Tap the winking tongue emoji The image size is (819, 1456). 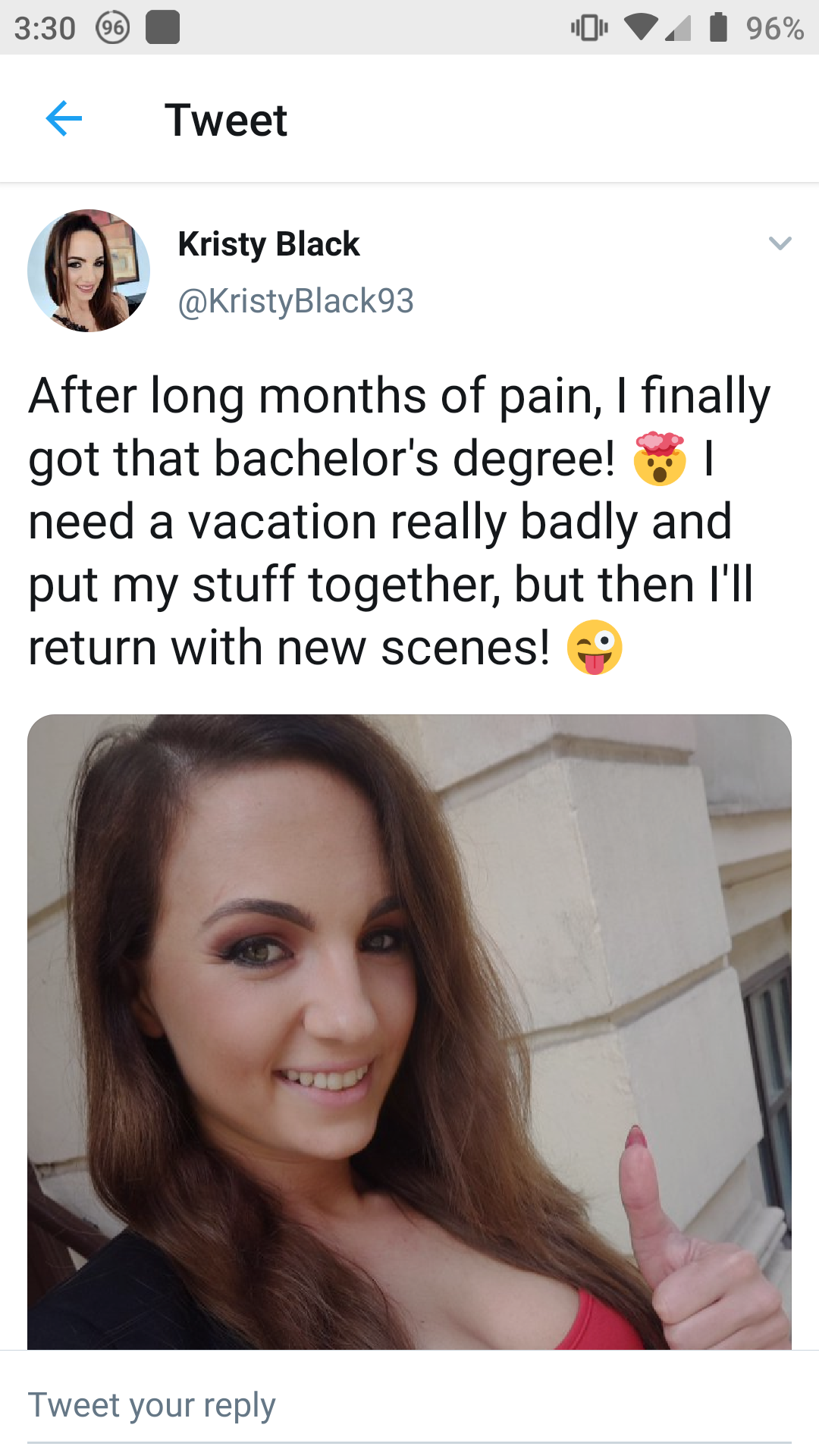point(595,648)
